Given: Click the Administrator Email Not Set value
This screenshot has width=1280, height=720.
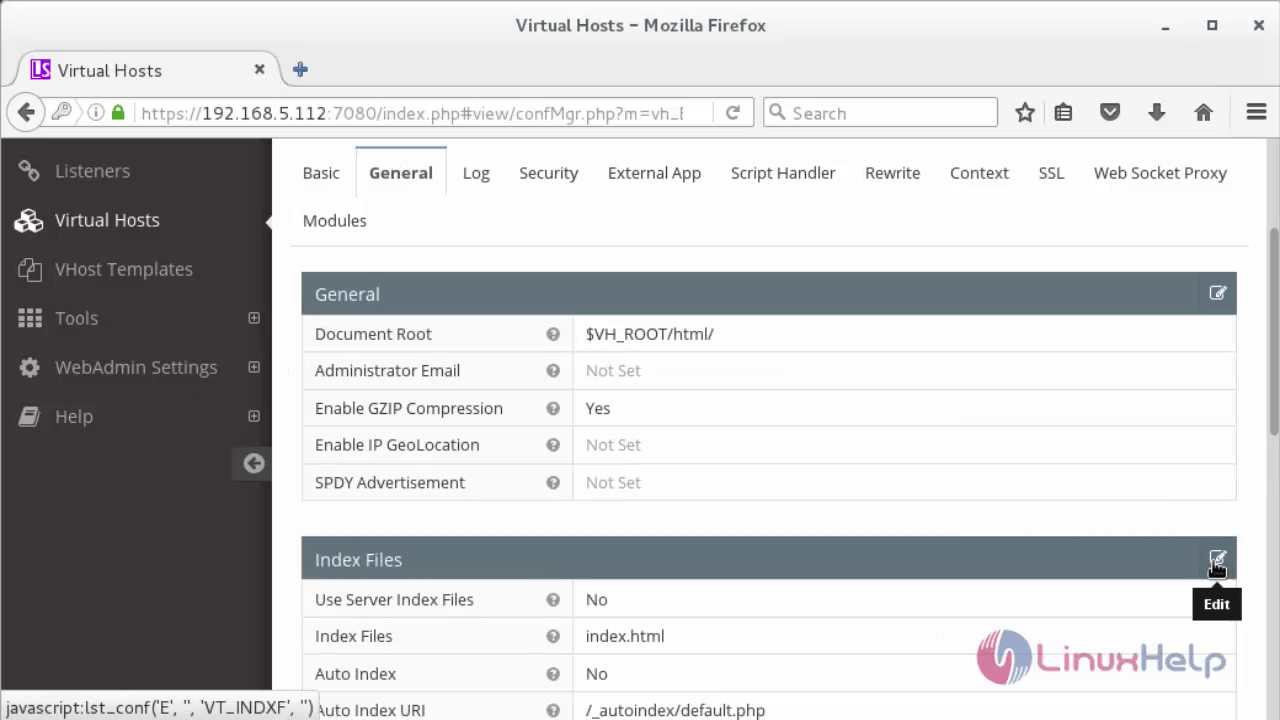Looking at the screenshot, I should [x=613, y=371].
